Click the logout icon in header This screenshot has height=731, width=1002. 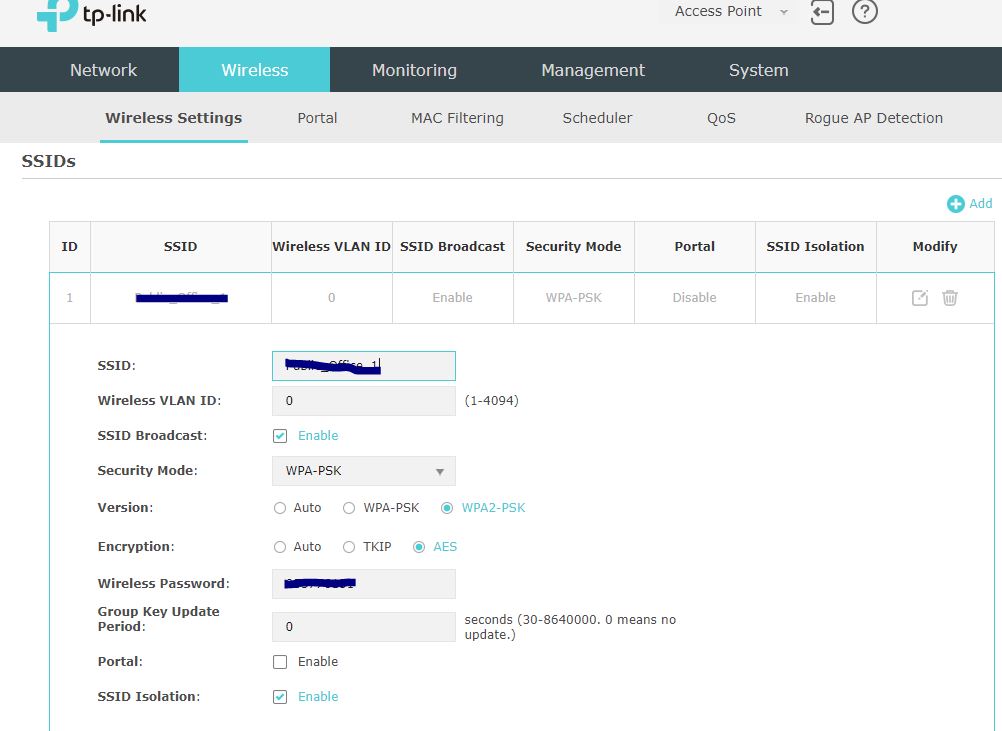(822, 12)
